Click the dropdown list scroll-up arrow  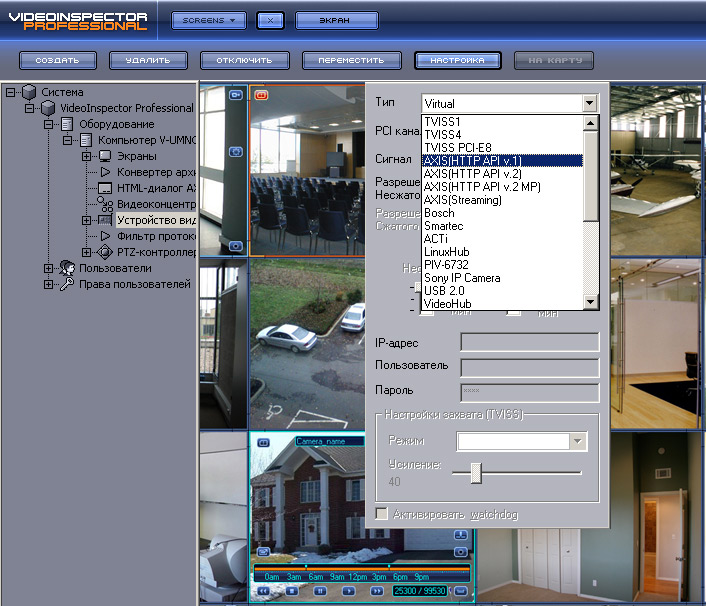tap(590, 123)
